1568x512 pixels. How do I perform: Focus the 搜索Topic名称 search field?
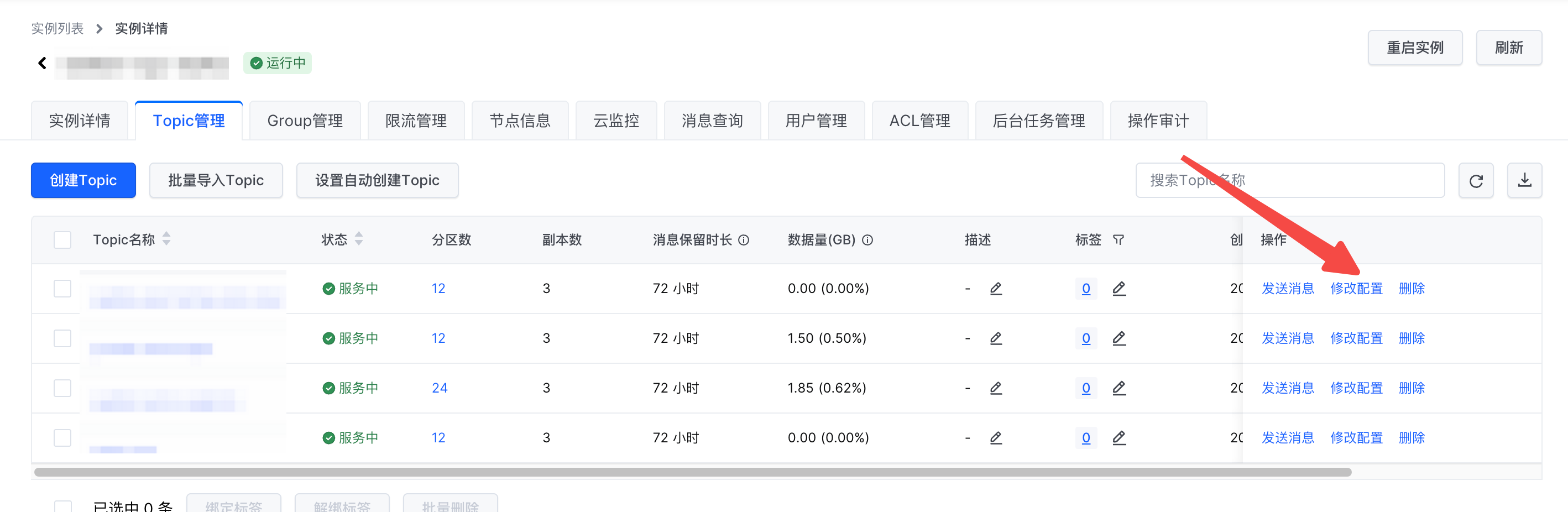click(1290, 180)
